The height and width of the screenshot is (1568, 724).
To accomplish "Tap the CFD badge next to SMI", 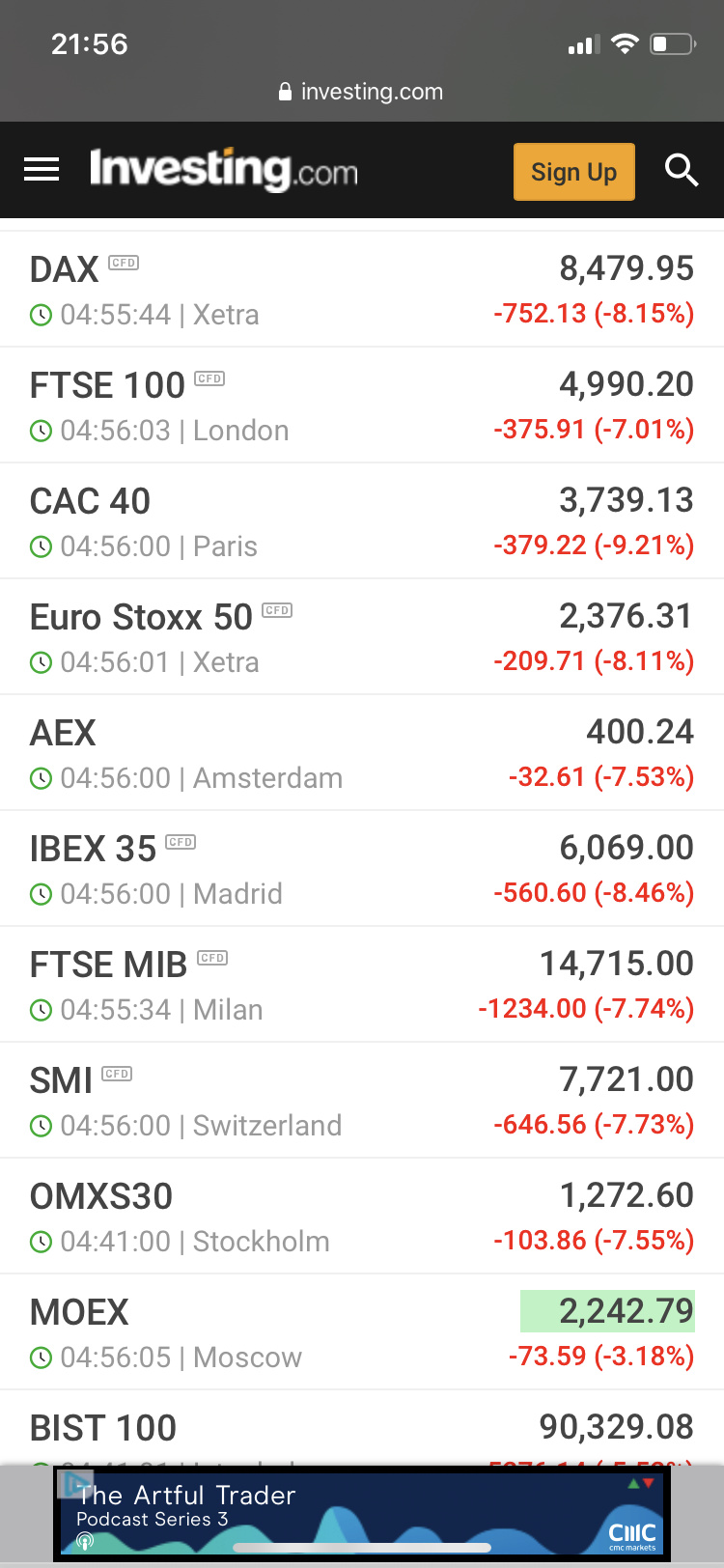I will [117, 1074].
